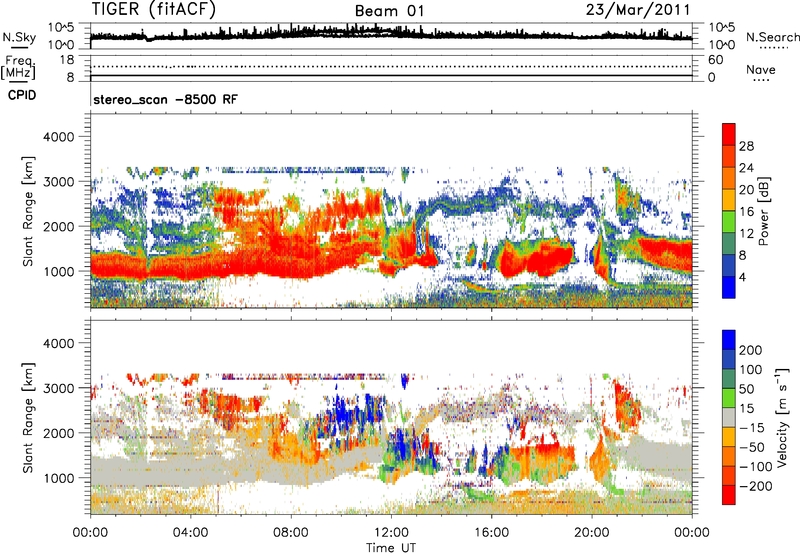Click the CPID label
This screenshot has width=800, height=554.
pos(22,95)
